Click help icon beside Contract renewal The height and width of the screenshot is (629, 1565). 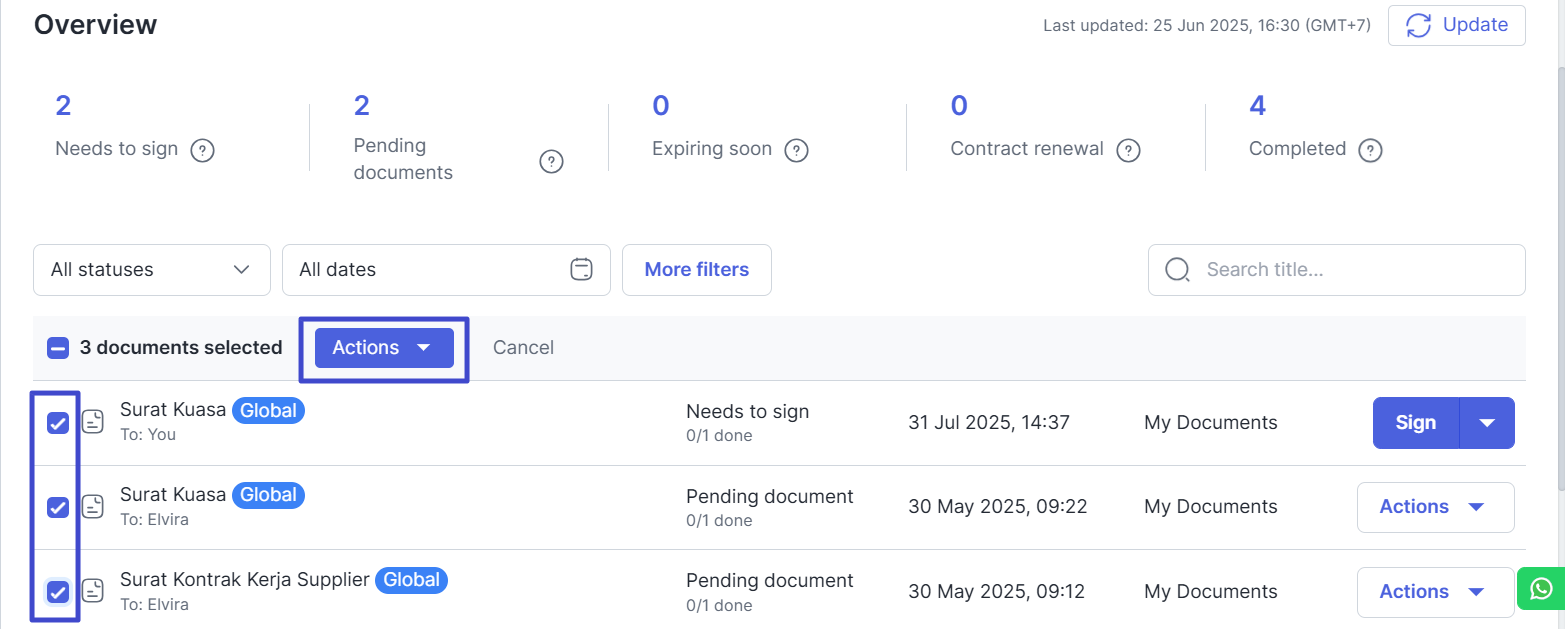[x=1128, y=151]
